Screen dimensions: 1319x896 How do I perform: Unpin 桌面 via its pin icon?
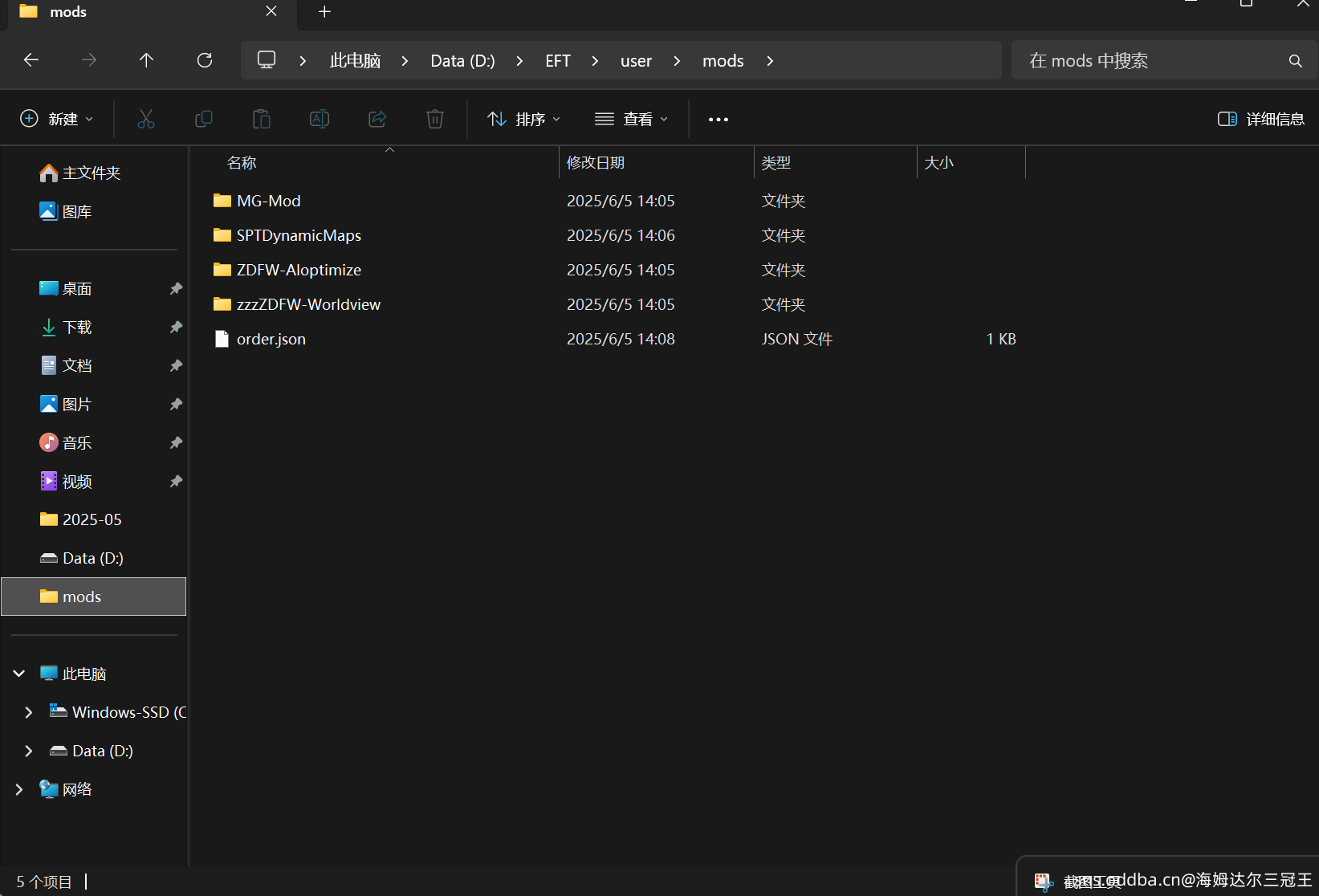click(x=176, y=288)
